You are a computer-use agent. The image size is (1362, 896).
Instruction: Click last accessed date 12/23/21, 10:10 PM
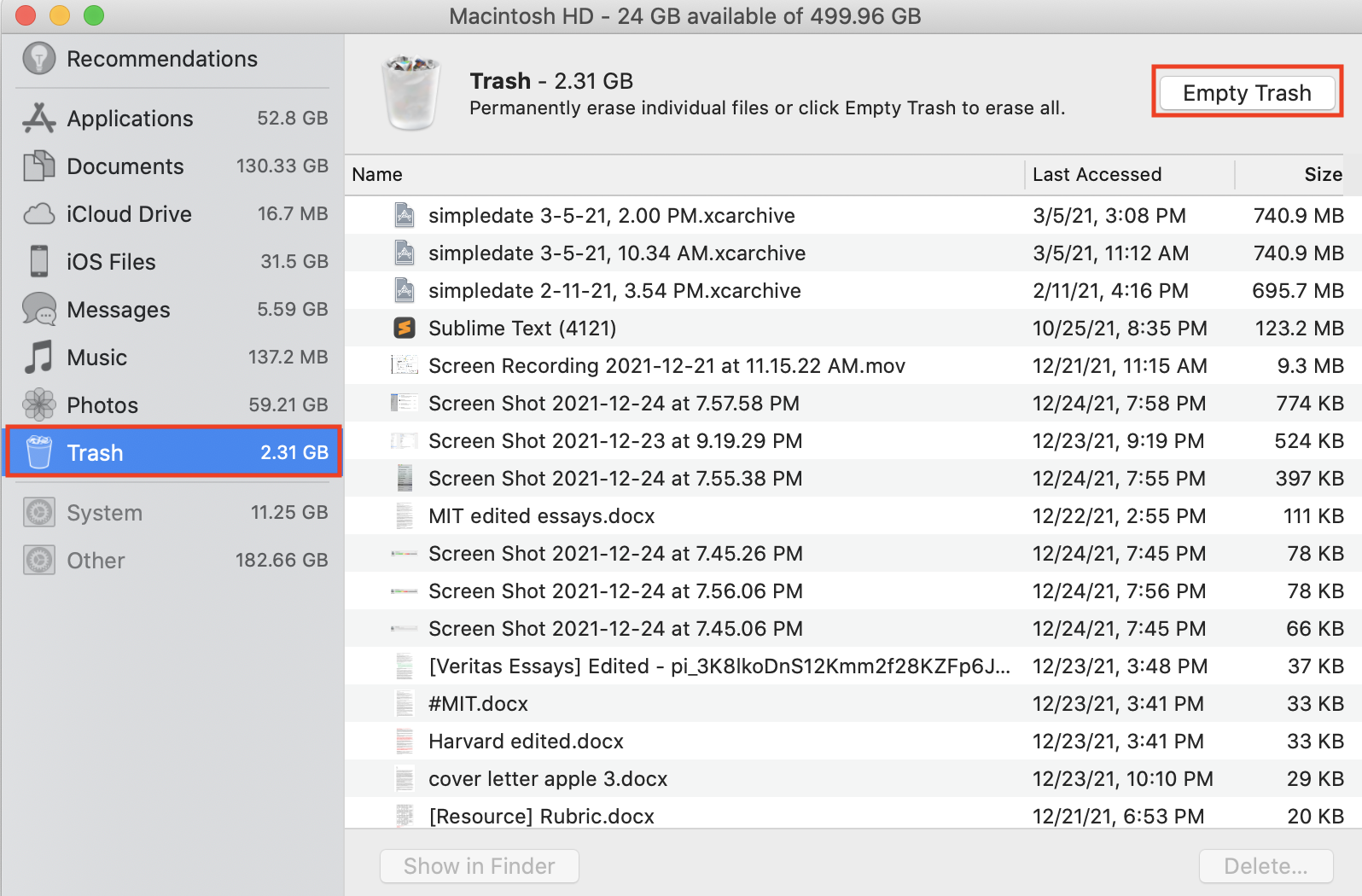tap(1123, 779)
